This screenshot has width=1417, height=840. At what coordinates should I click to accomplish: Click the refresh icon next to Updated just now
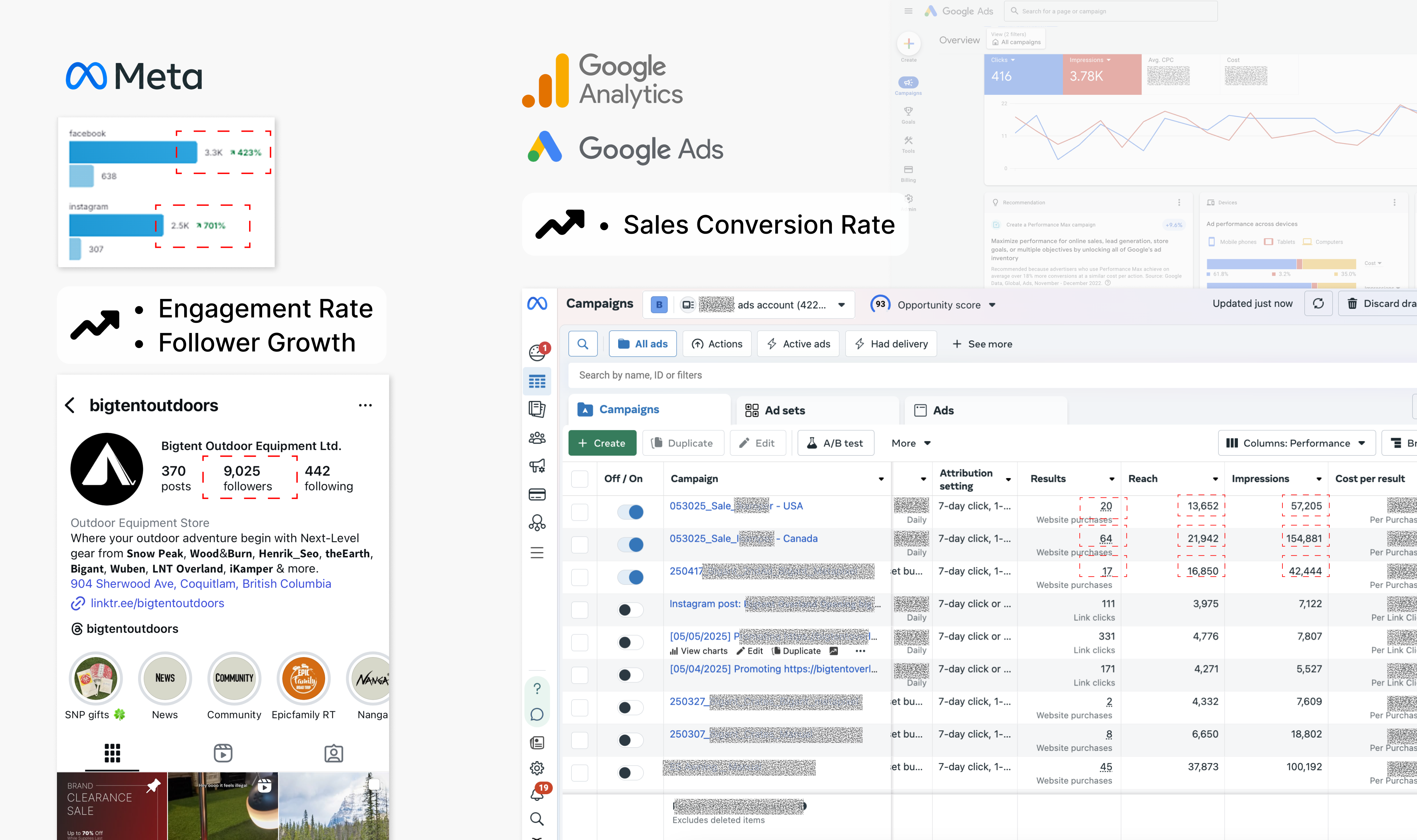point(1318,304)
